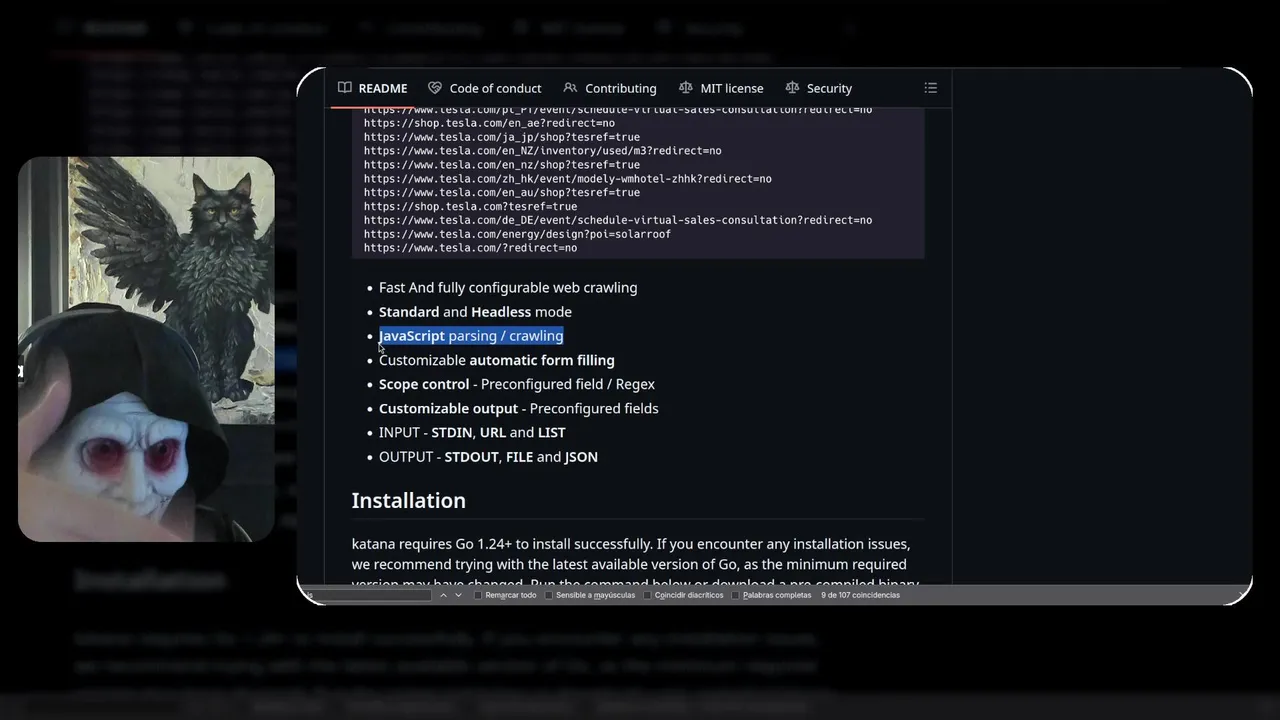Viewport: 1280px width, 720px height.
Task: Click the 'INPUT - STDIN, URL and LIST' bullet
Action: tap(472, 432)
